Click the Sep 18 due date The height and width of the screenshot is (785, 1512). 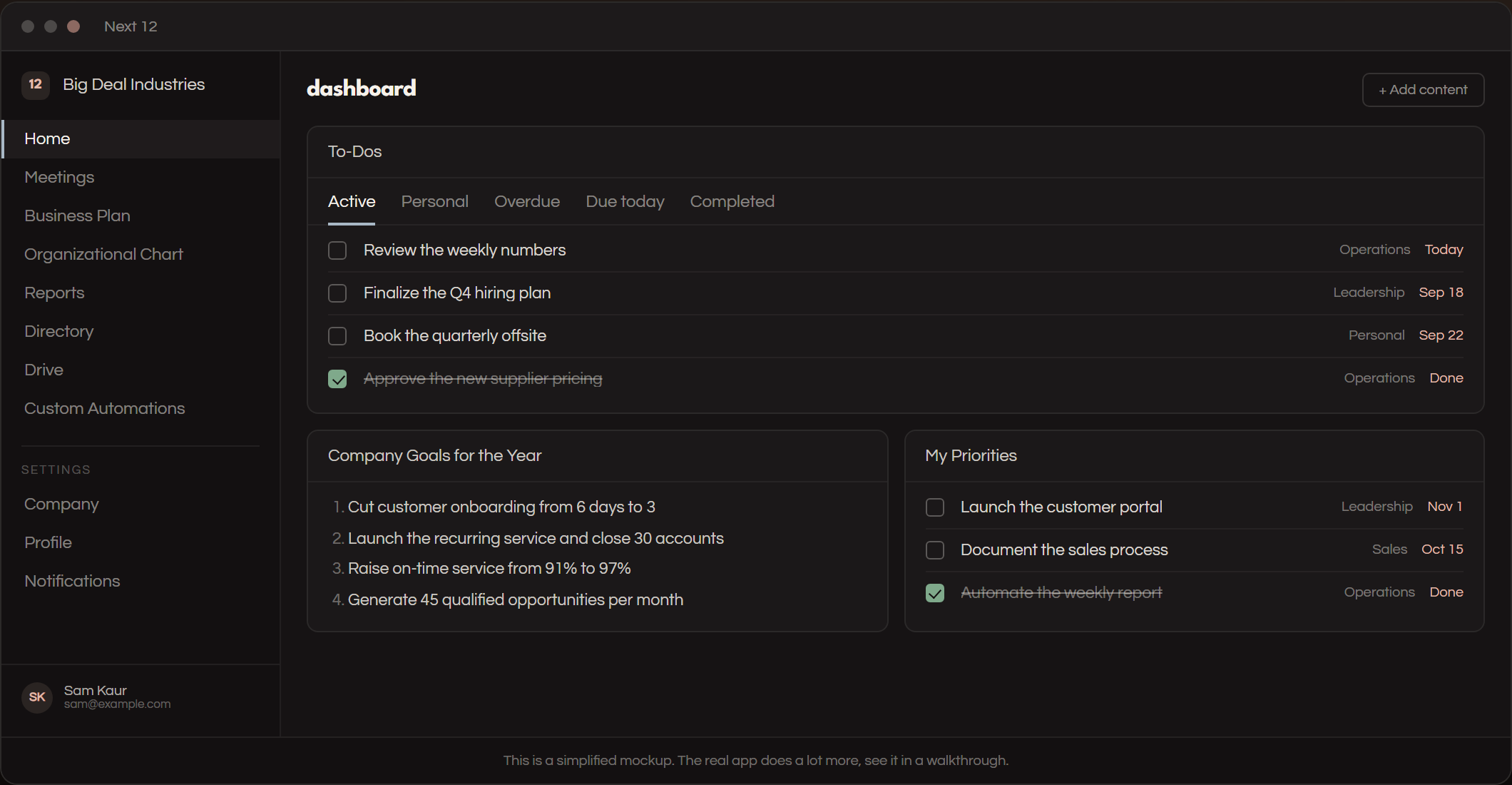pyautogui.click(x=1441, y=293)
